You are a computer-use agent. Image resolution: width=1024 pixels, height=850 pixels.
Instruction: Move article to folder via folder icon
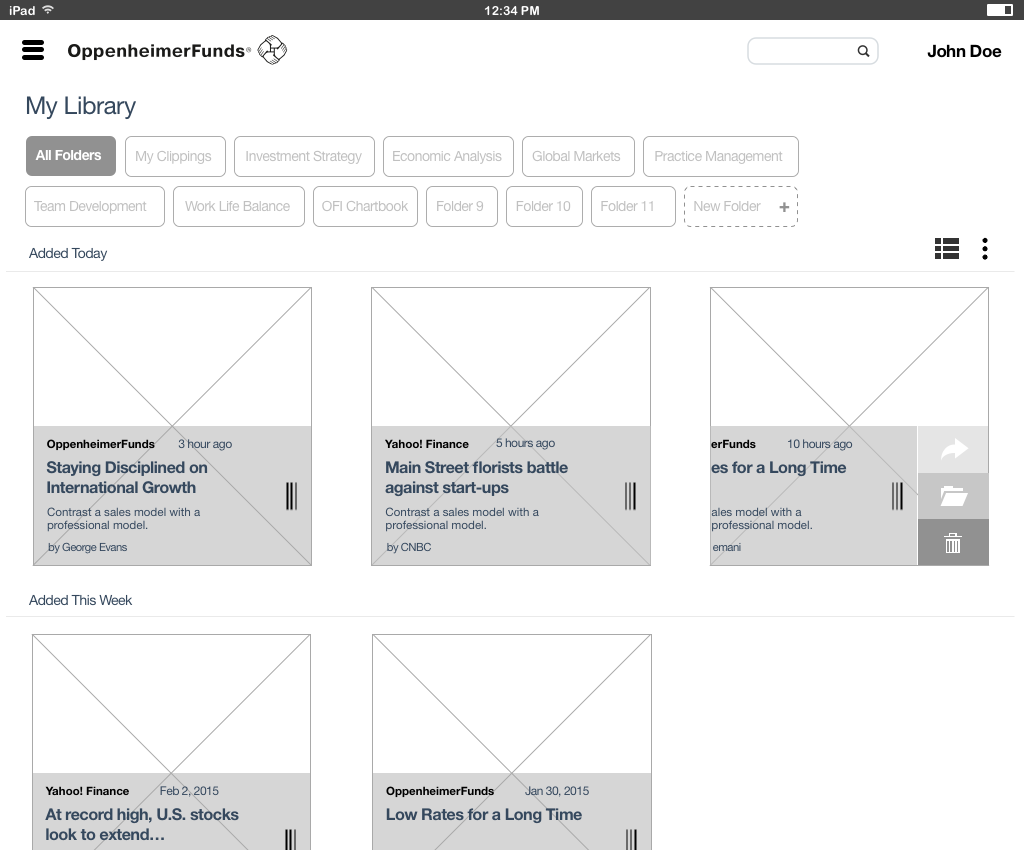point(953,496)
